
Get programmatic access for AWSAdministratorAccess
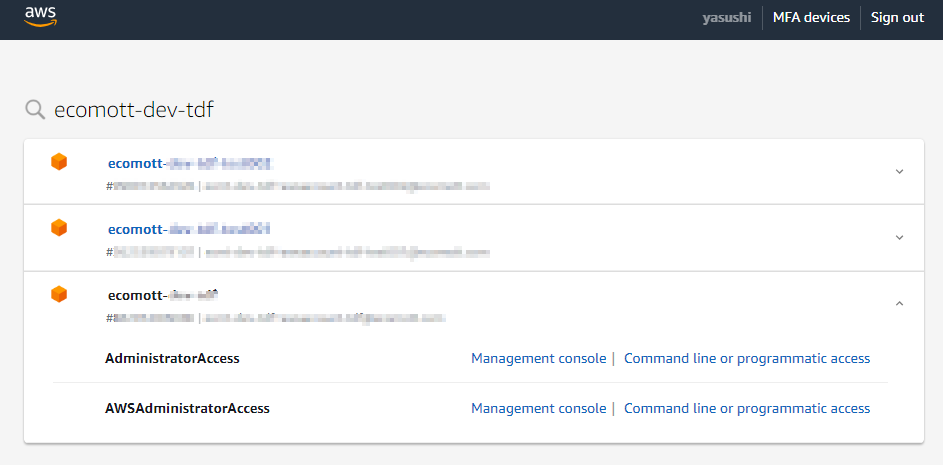click(747, 408)
